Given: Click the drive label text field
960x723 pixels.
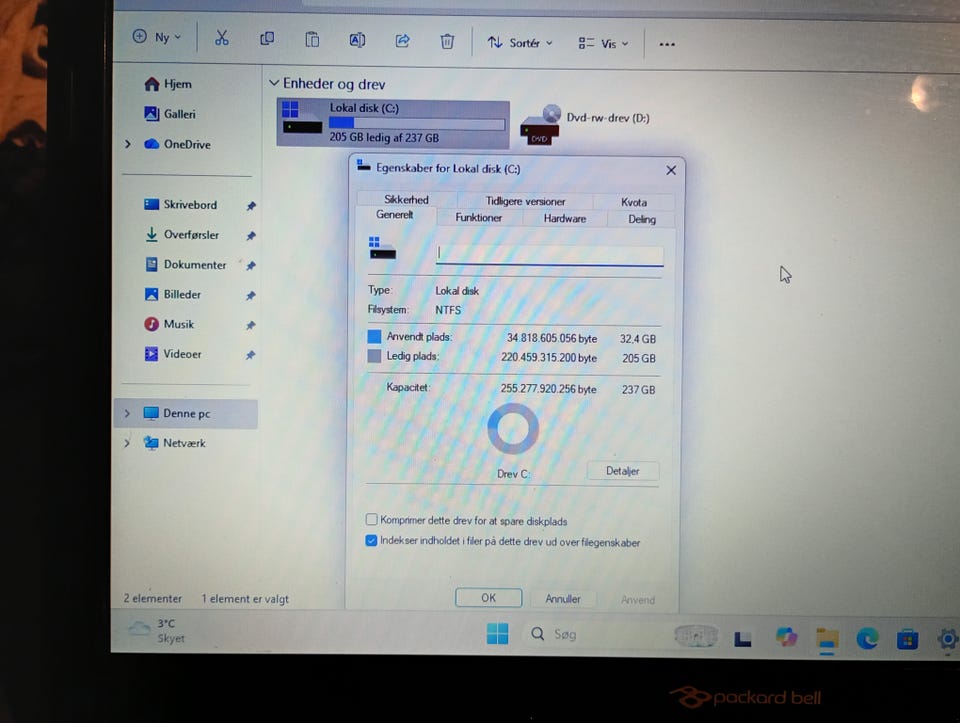Looking at the screenshot, I should tap(549, 255).
